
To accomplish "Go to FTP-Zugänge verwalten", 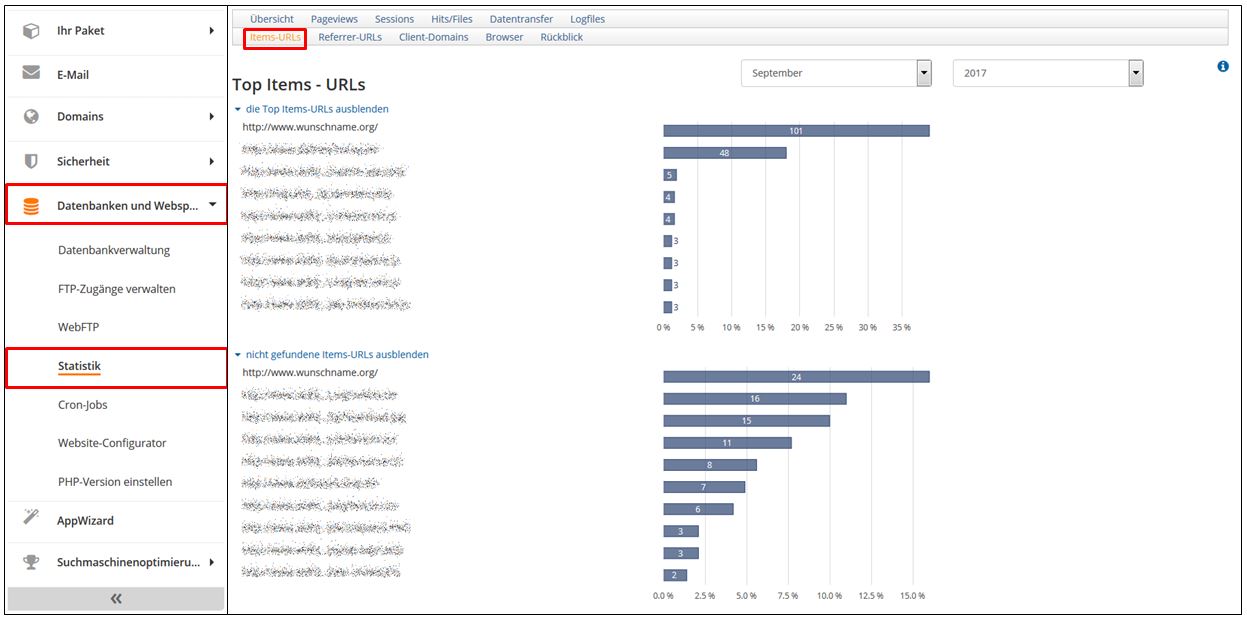I will pos(116,289).
